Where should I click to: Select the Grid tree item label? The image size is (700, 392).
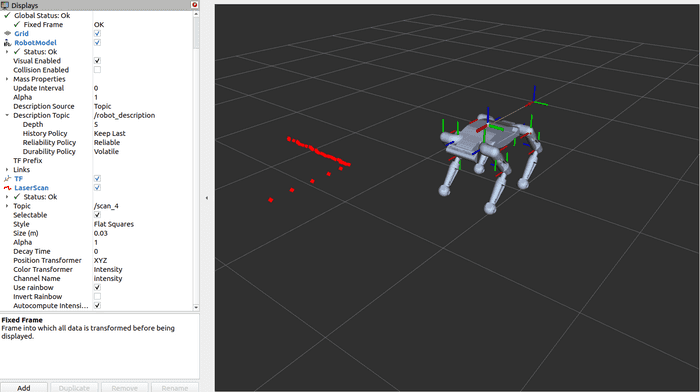(x=21, y=33)
